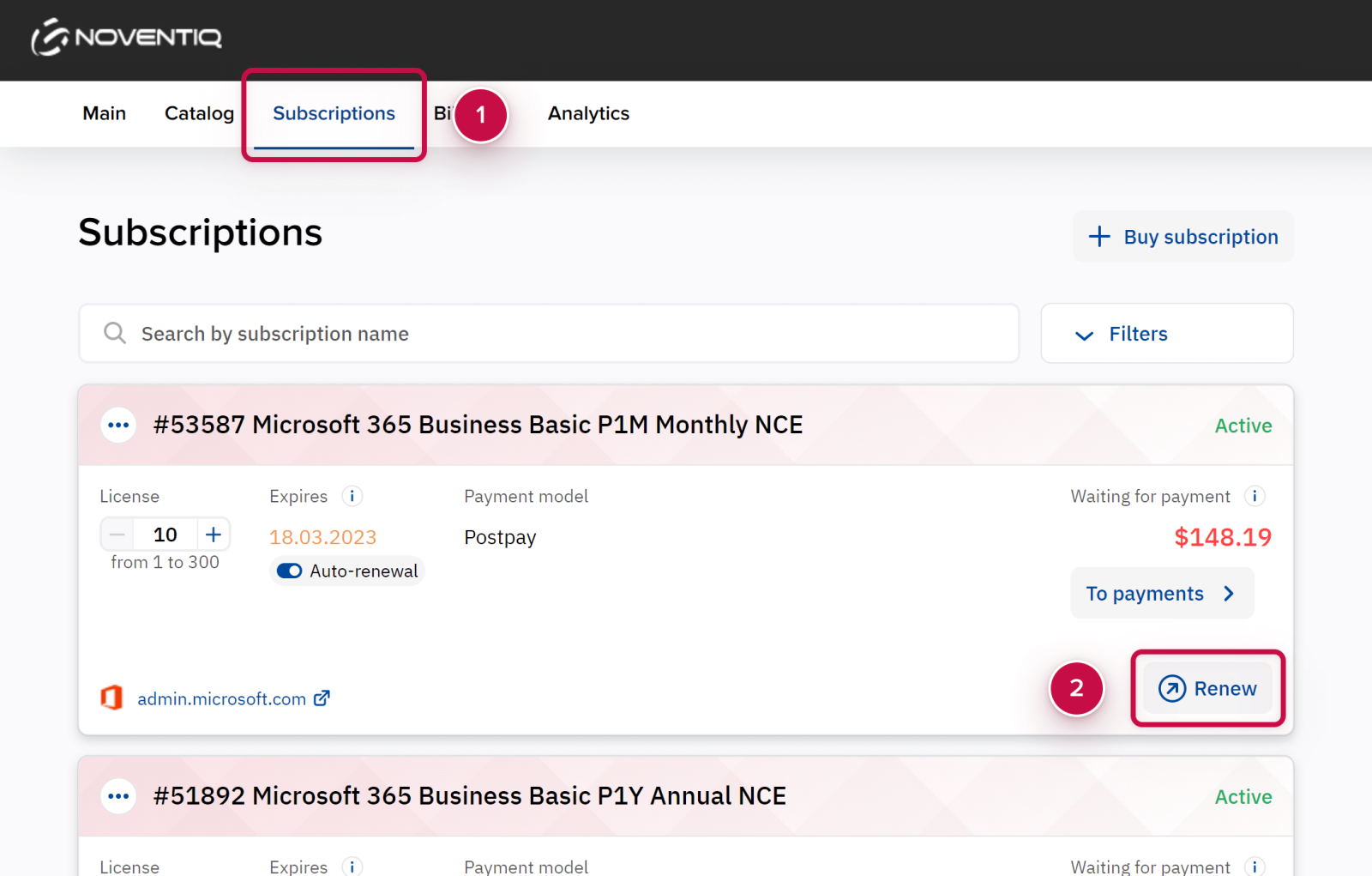
Task: Open three-dot menu for subscription #53587
Action: [118, 426]
